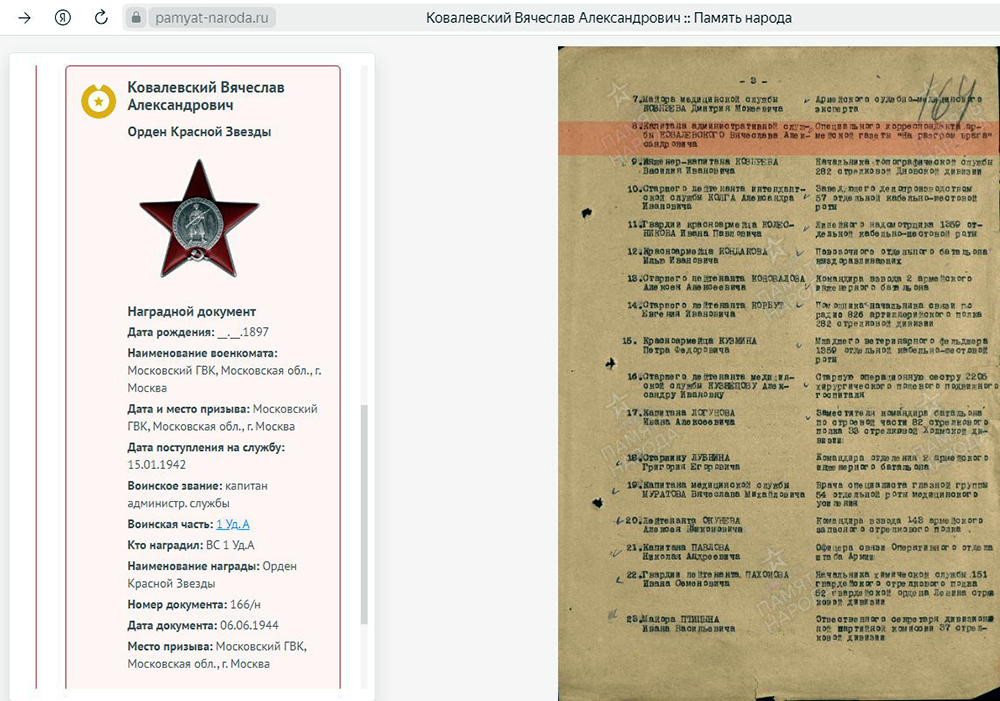Click the panel vertical scrollbar thumb
The height and width of the screenshot is (701, 1000).
(x=364, y=514)
